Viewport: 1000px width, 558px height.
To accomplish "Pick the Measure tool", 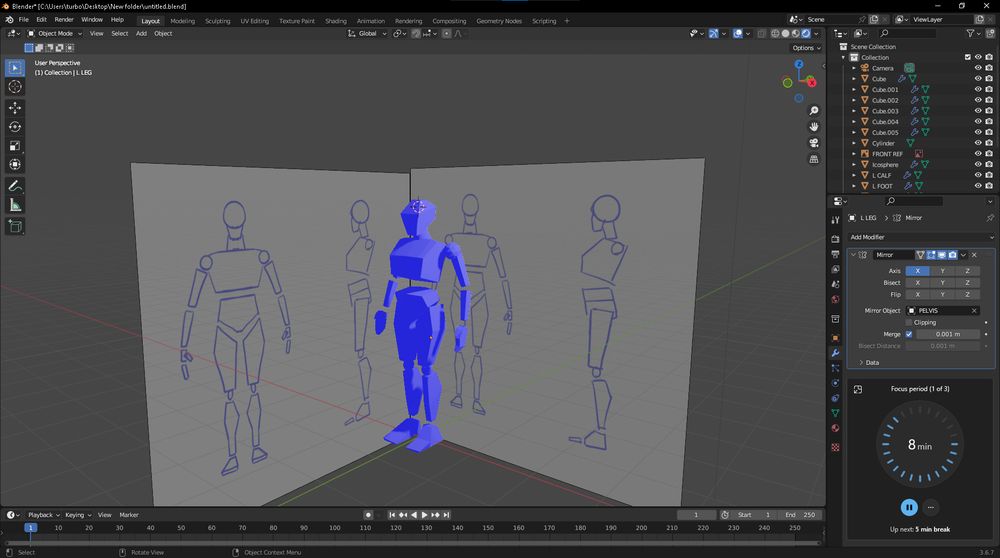I will click(x=15, y=205).
